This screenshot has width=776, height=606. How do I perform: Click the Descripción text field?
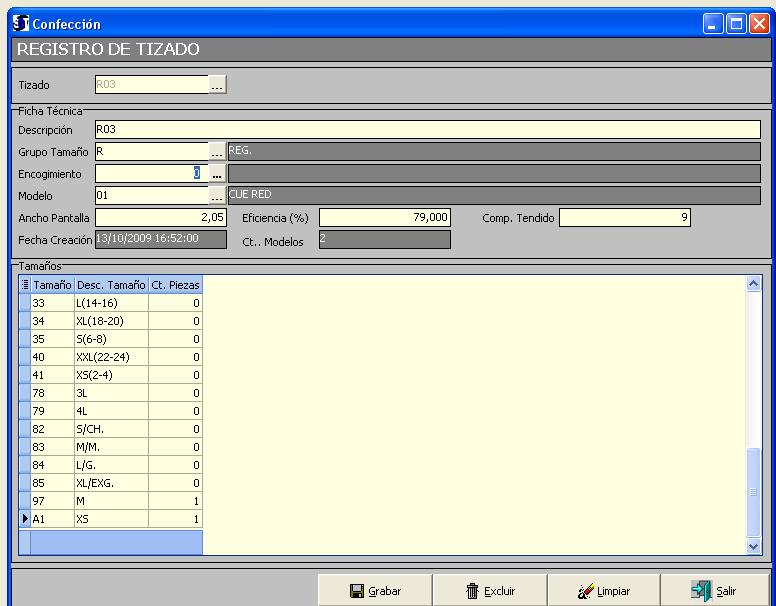click(427, 130)
